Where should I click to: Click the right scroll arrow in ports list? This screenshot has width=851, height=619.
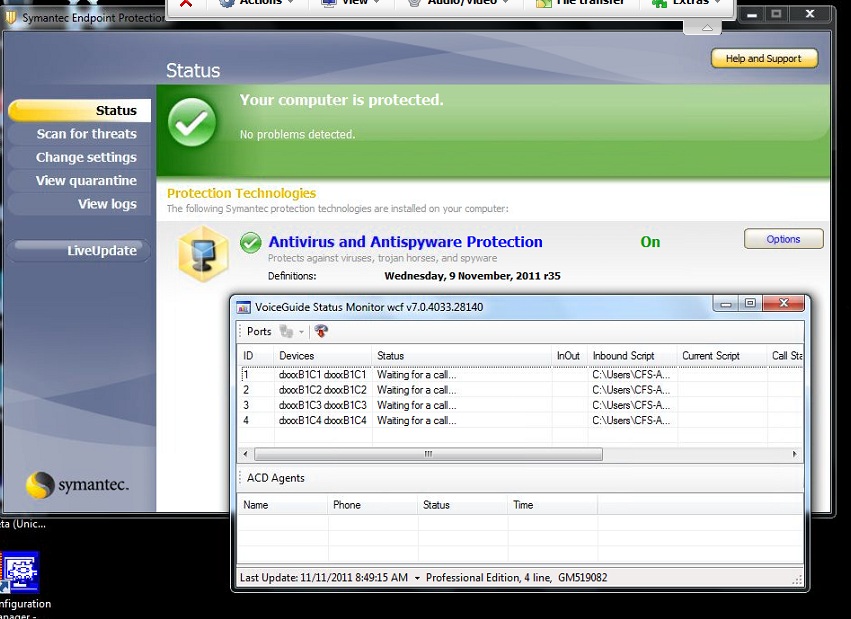click(x=795, y=454)
